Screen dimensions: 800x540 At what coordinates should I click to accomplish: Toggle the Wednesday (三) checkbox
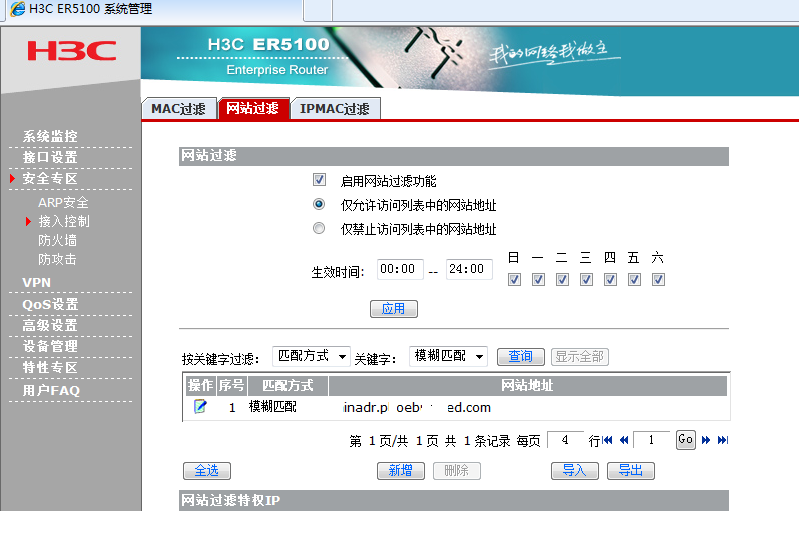point(586,280)
